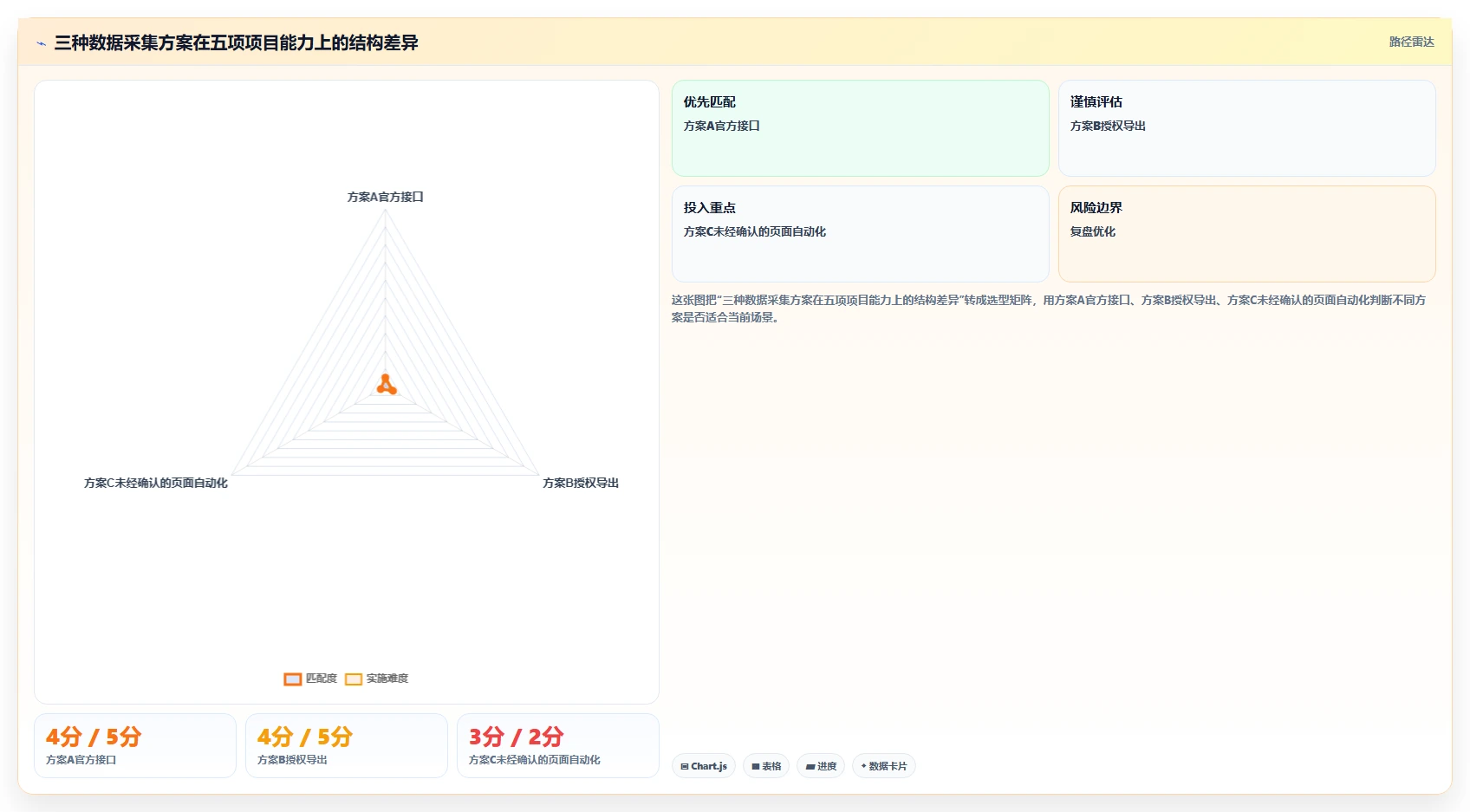The image size is (1470, 812).
Task: Click the icon in the 数据卡片 chip
Action: coord(863,766)
